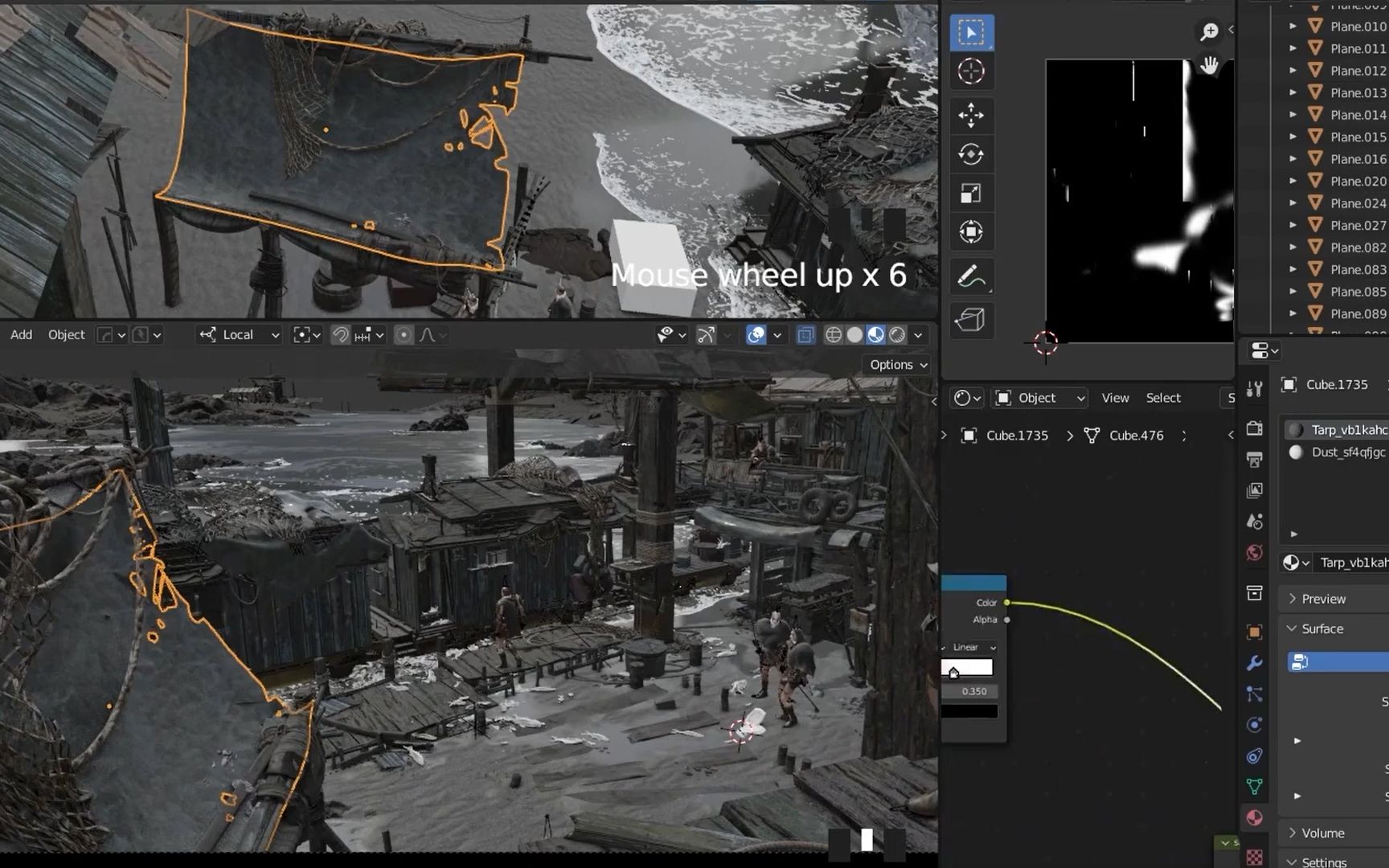Switch to solid viewport shading
Viewport: 1389px width, 868px height.
coord(854,334)
